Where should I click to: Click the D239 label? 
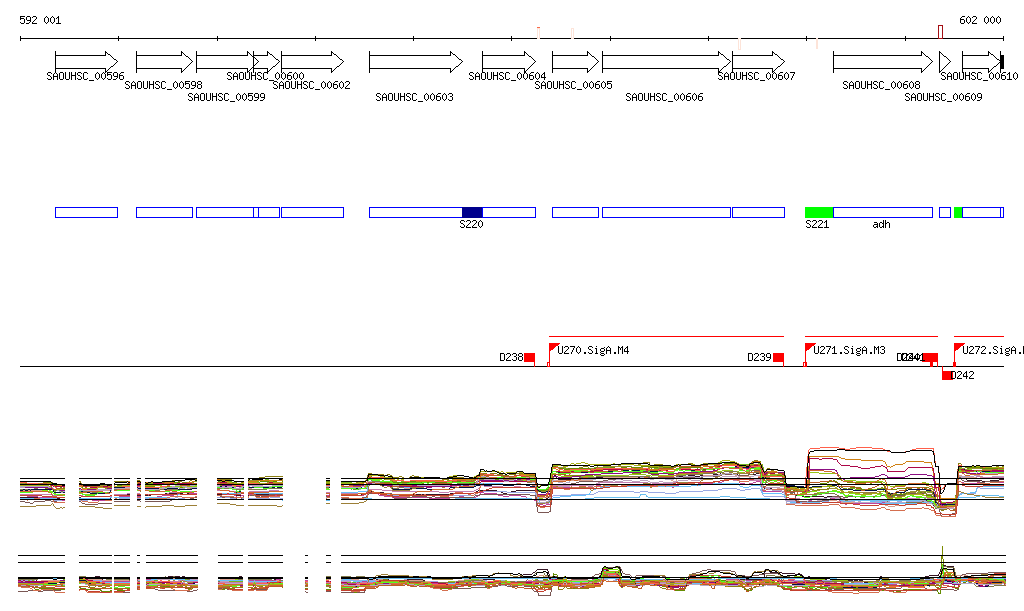tap(760, 357)
